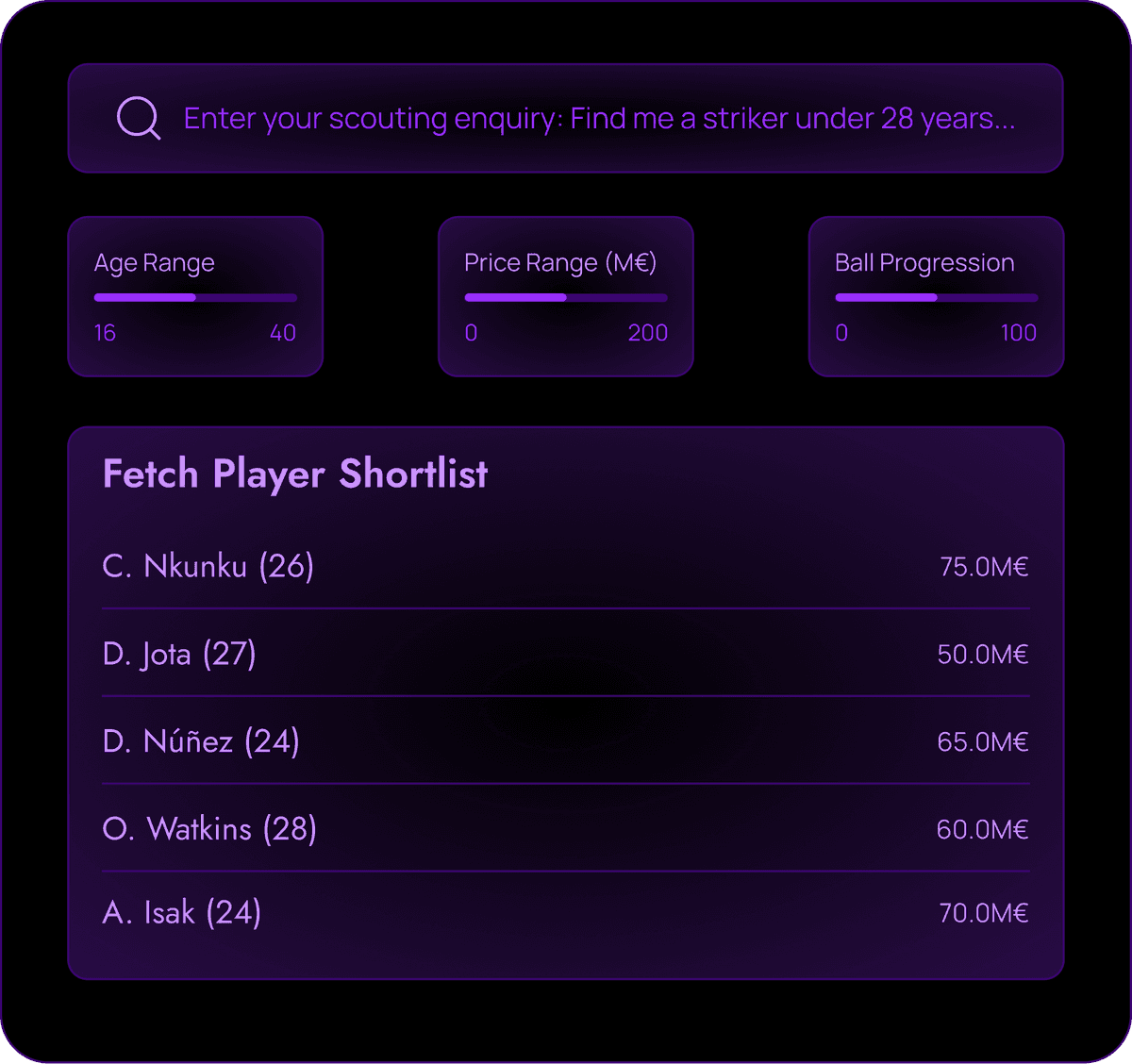Image resolution: width=1132 pixels, height=1064 pixels.
Task: Click inside the scouting enquiry search field
Action: click(x=566, y=119)
